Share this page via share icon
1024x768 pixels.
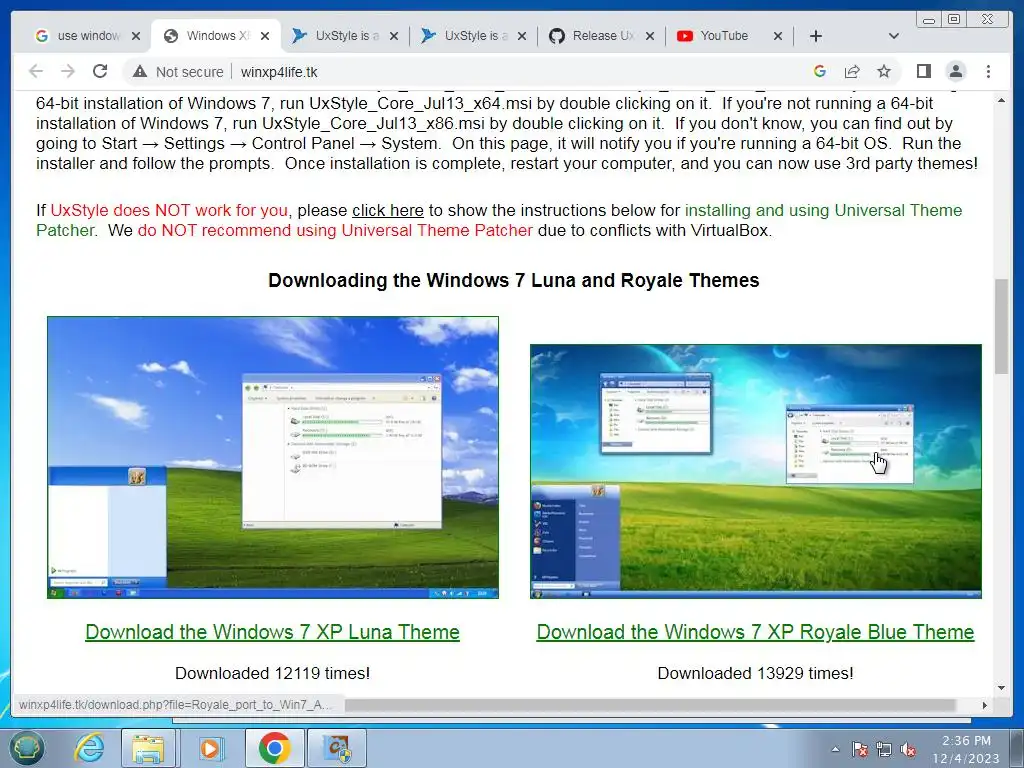(x=852, y=71)
